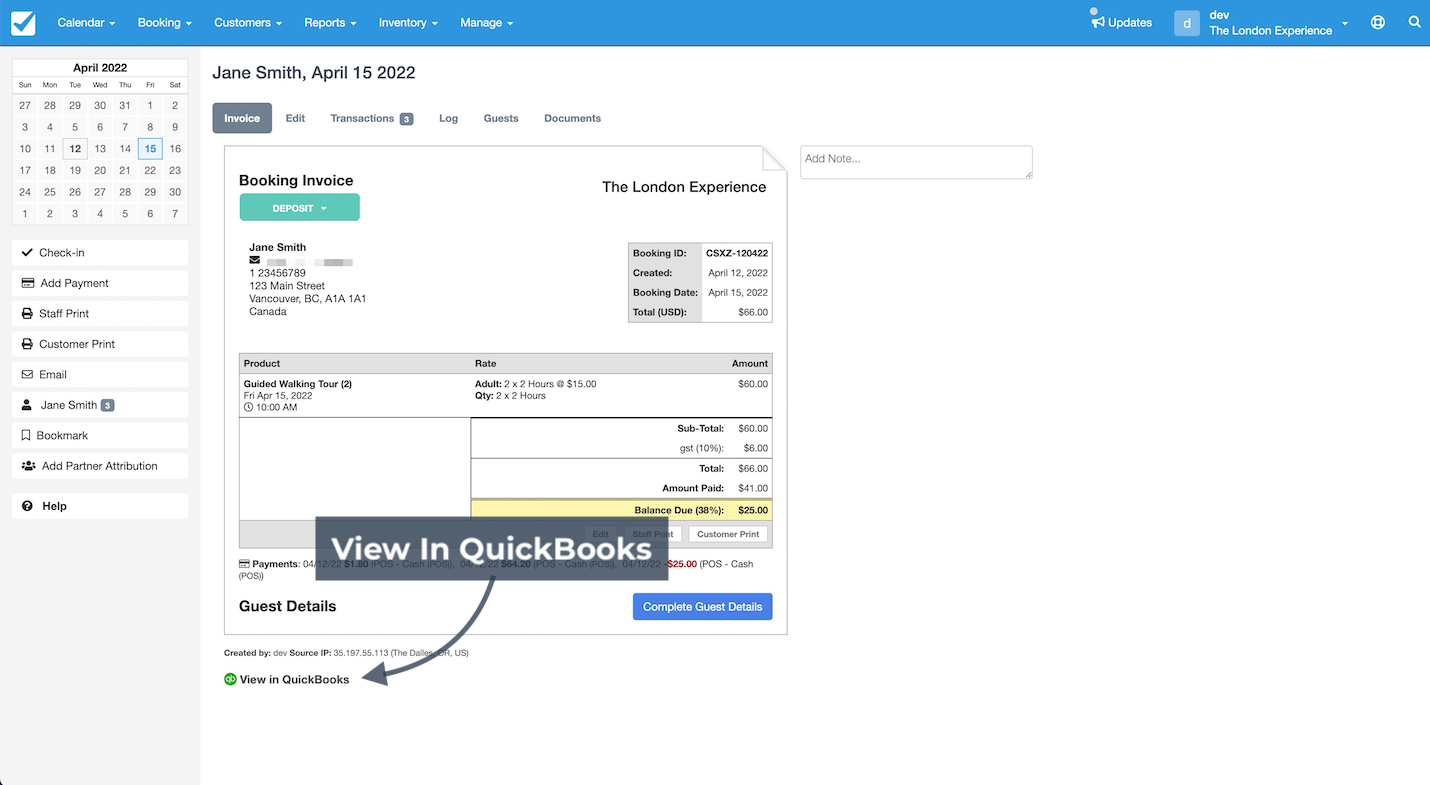Viewport: 1430px width, 785px height.
Task: Open Inventory dropdown menu
Action: [408, 22]
